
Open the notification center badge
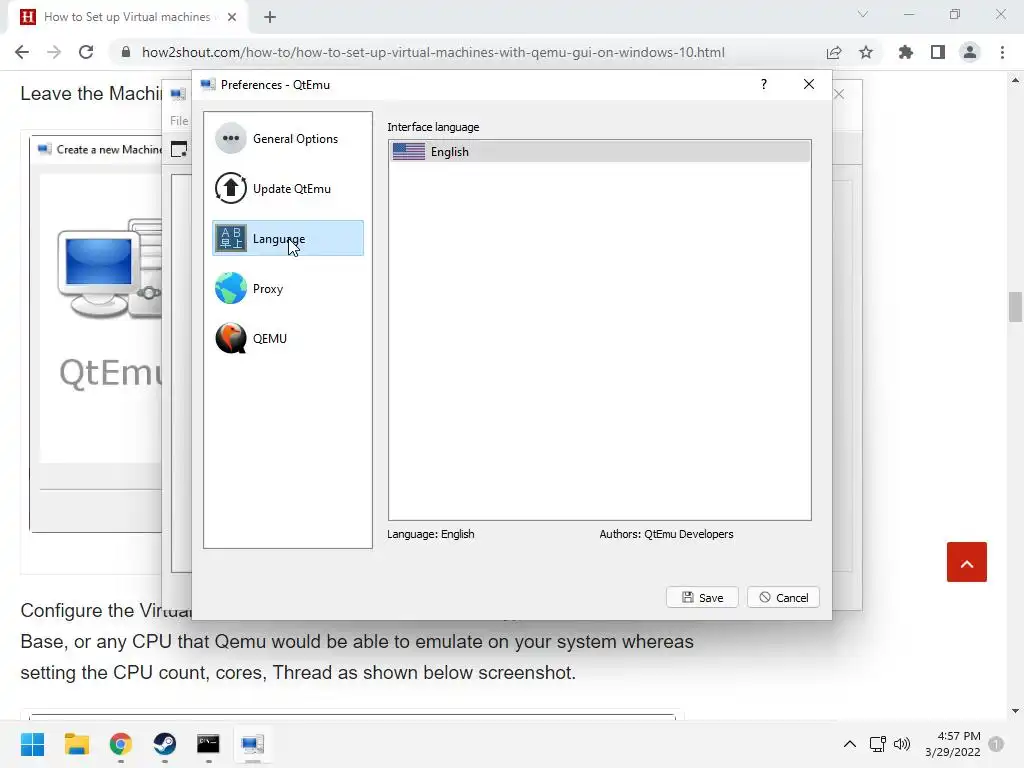996,744
